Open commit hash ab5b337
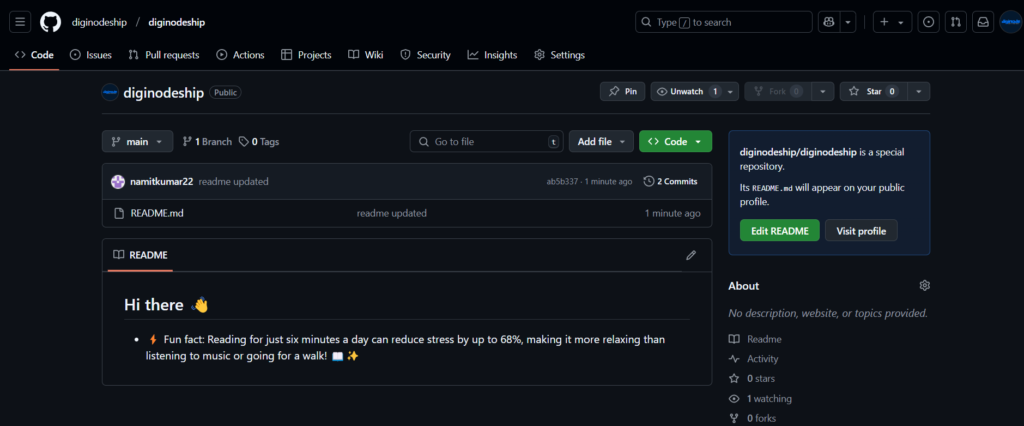Screen dimensions: 1024x426 (562, 182)
